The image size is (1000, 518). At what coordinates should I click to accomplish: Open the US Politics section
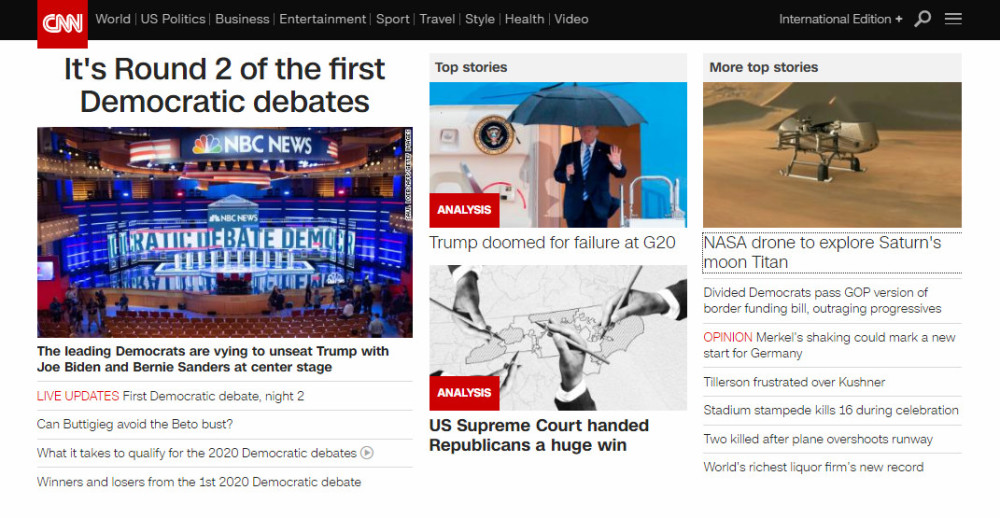(x=173, y=19)
